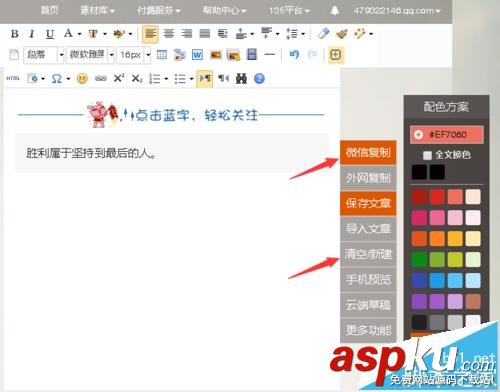
Task: Apply superscript formatting
Action: (x=119, y=78)
